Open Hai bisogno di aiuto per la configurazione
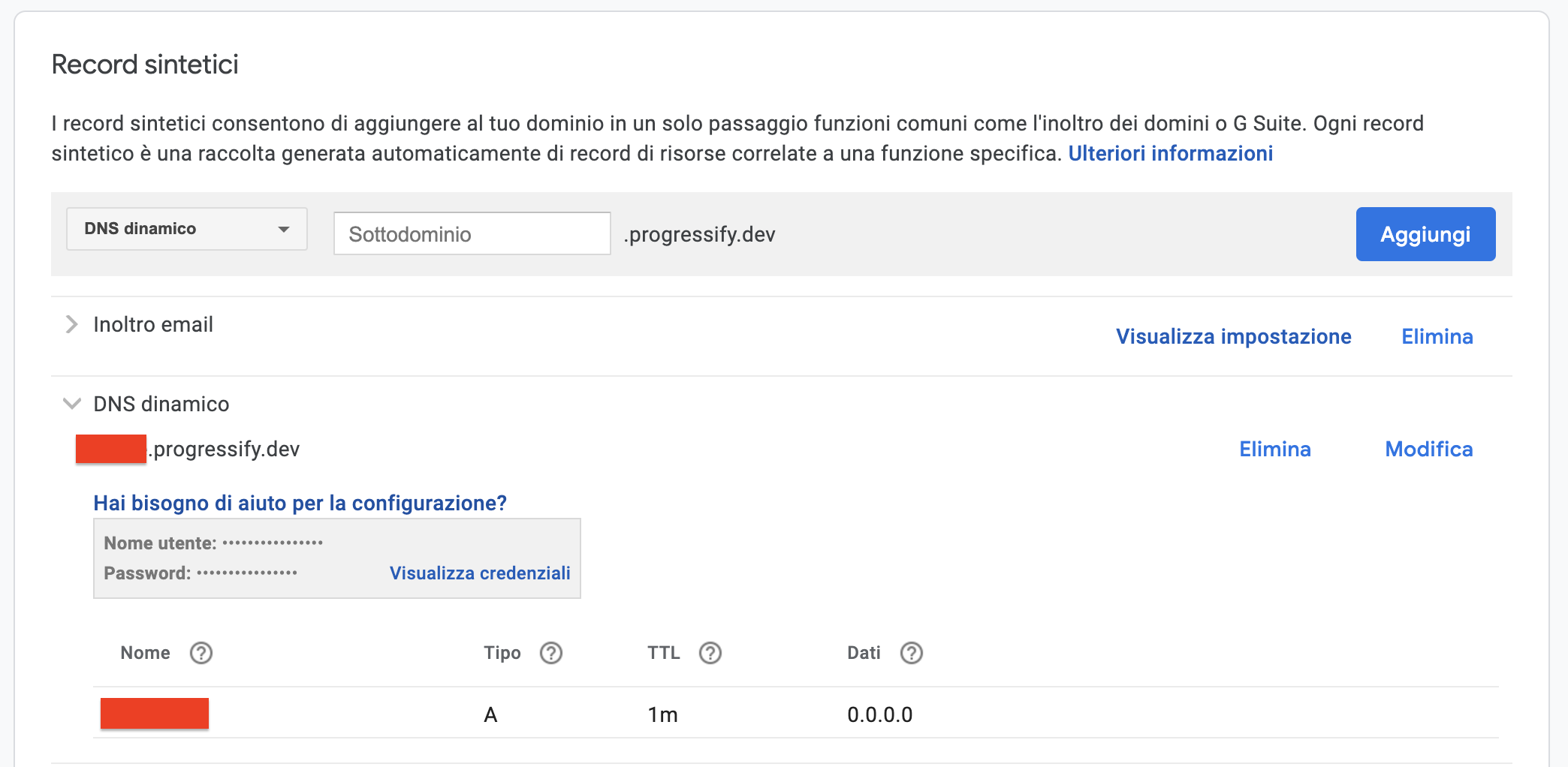Viewport: 1568px width, 767px height. point(300,503)
